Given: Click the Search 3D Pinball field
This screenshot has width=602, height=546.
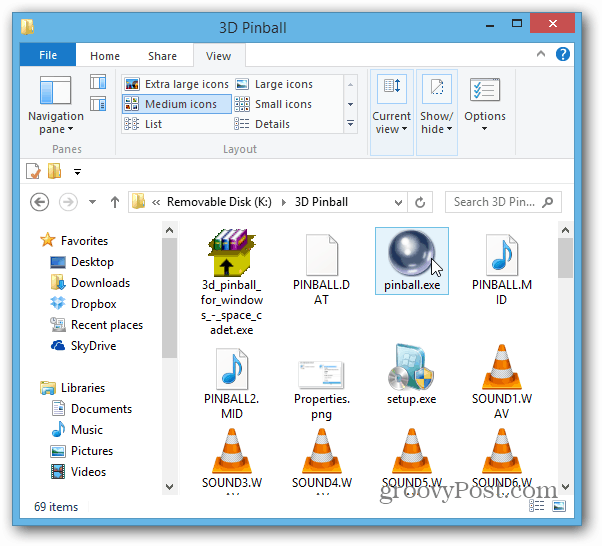Looking at the screenshot, I should click(503, 202).
